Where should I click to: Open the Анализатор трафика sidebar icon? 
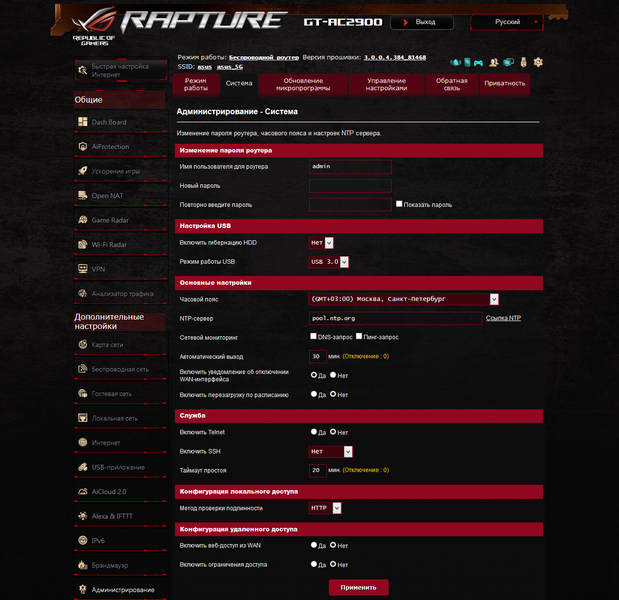pyautogui.click(x=83, y=293)
